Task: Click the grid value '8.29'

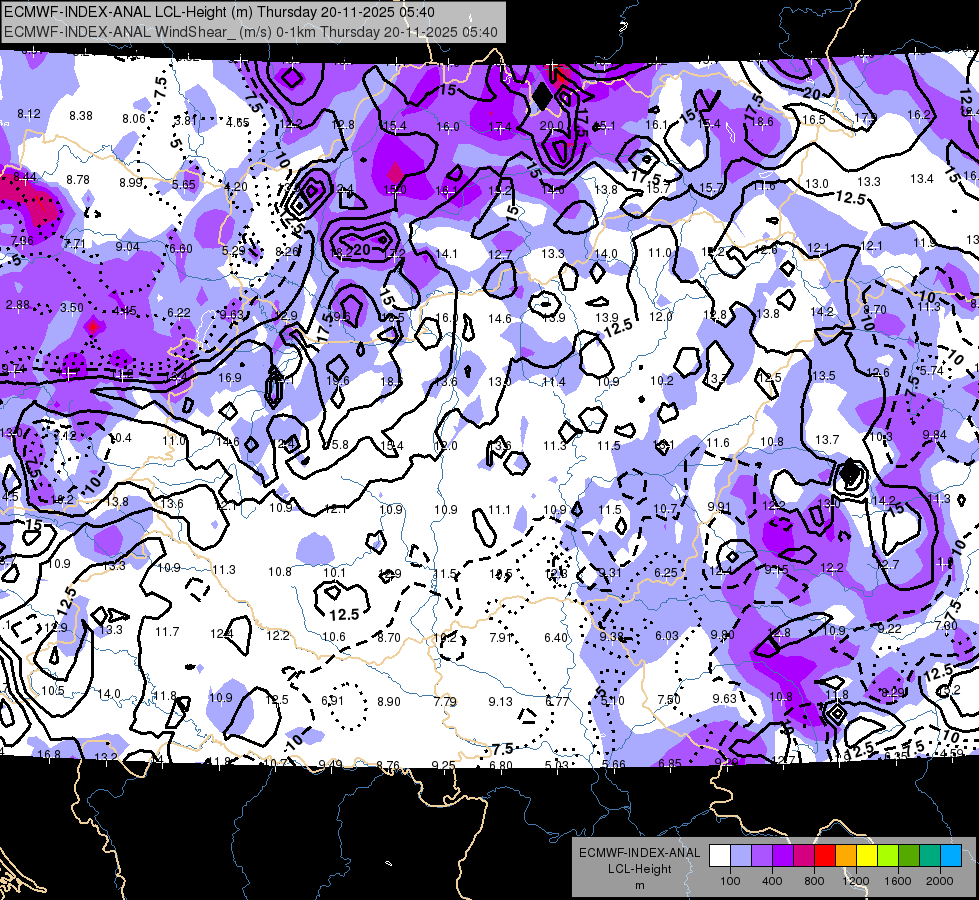Action: 893,692
